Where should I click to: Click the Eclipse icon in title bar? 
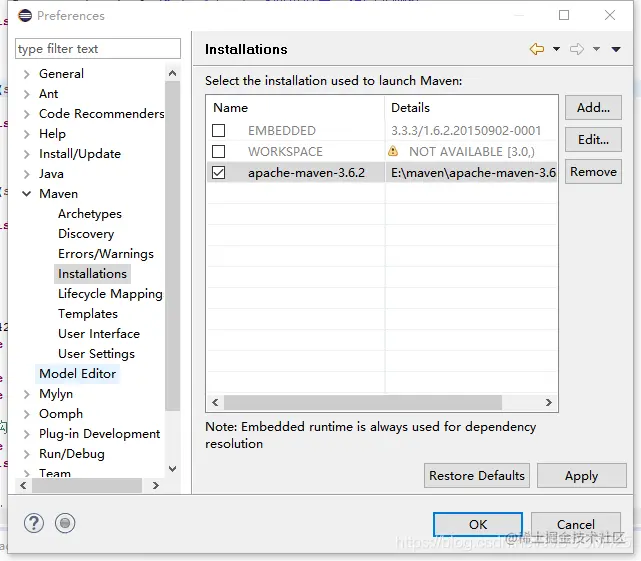click(25, 16)
